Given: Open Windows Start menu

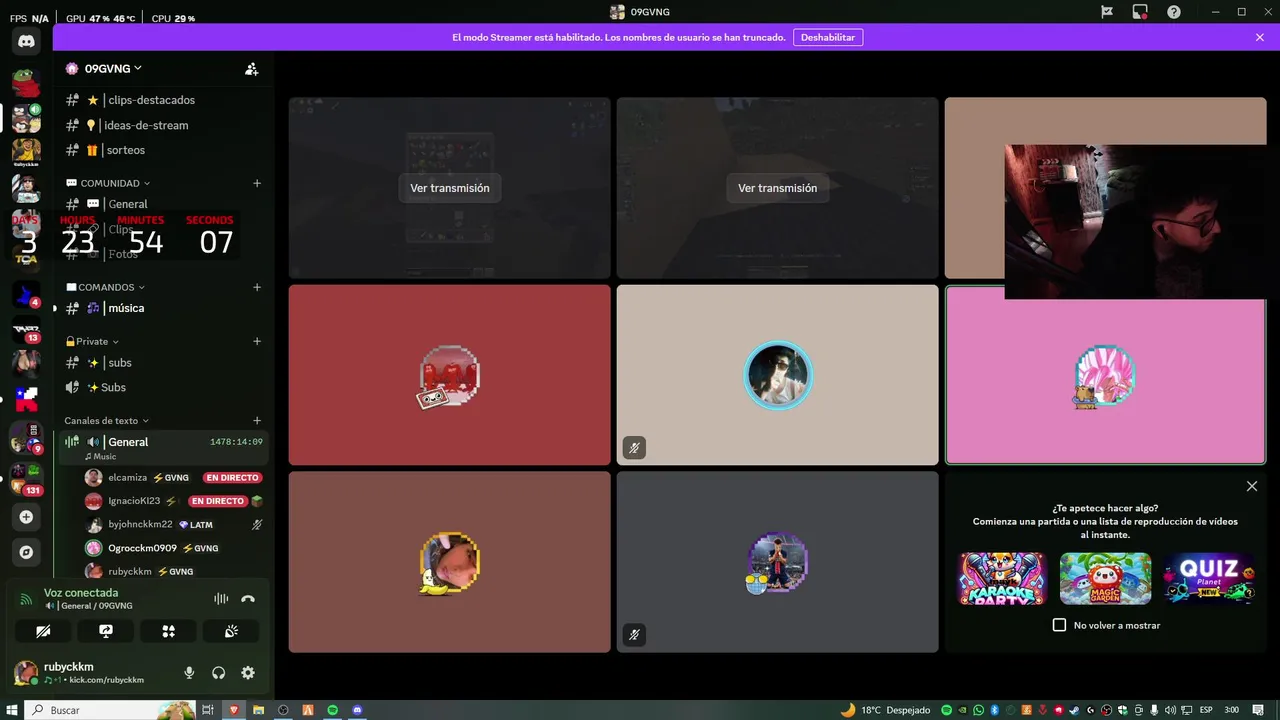Looking at the screenshot, I should tap(11, 710).
